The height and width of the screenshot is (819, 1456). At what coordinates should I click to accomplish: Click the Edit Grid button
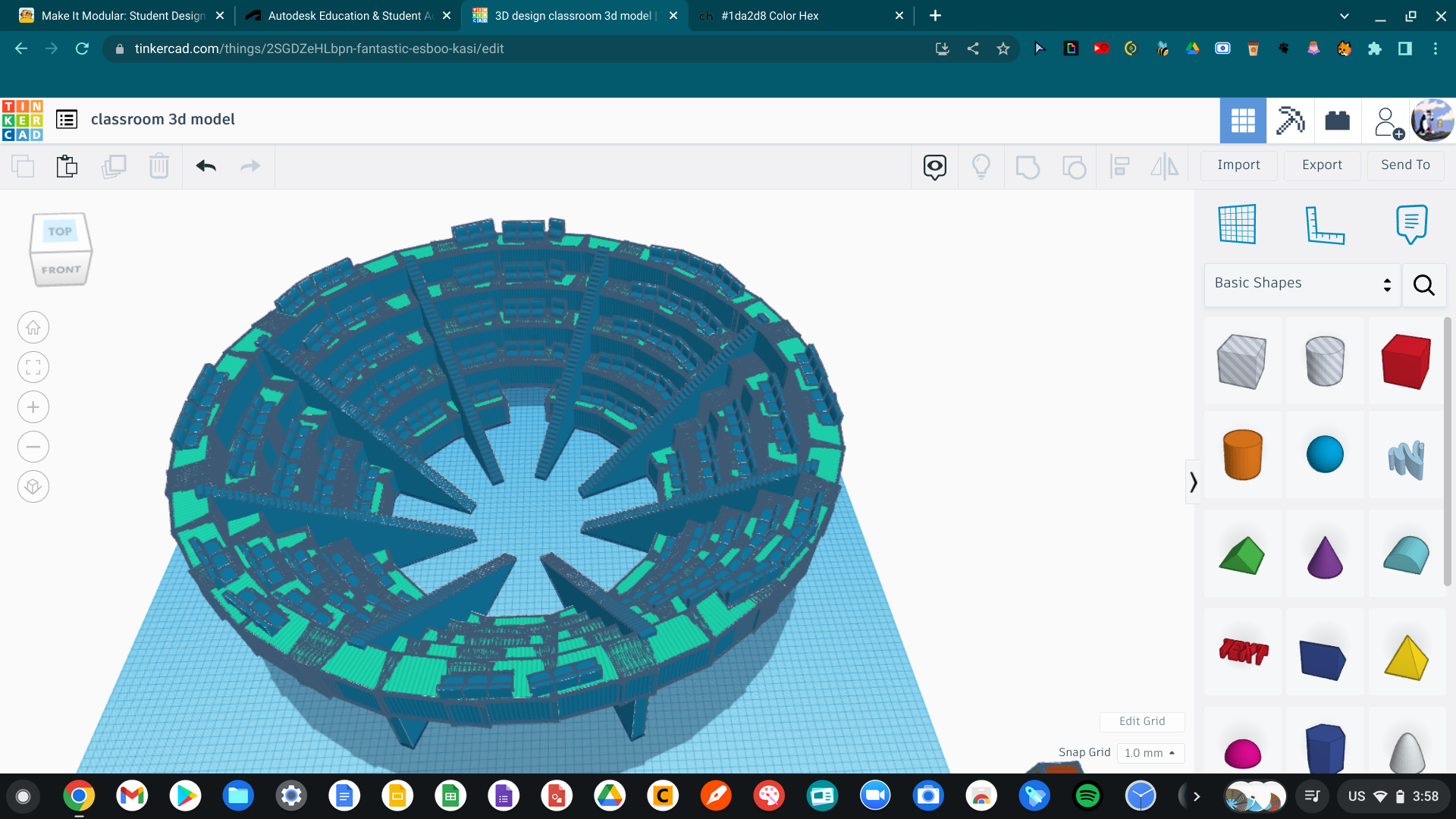(1142, 721)
